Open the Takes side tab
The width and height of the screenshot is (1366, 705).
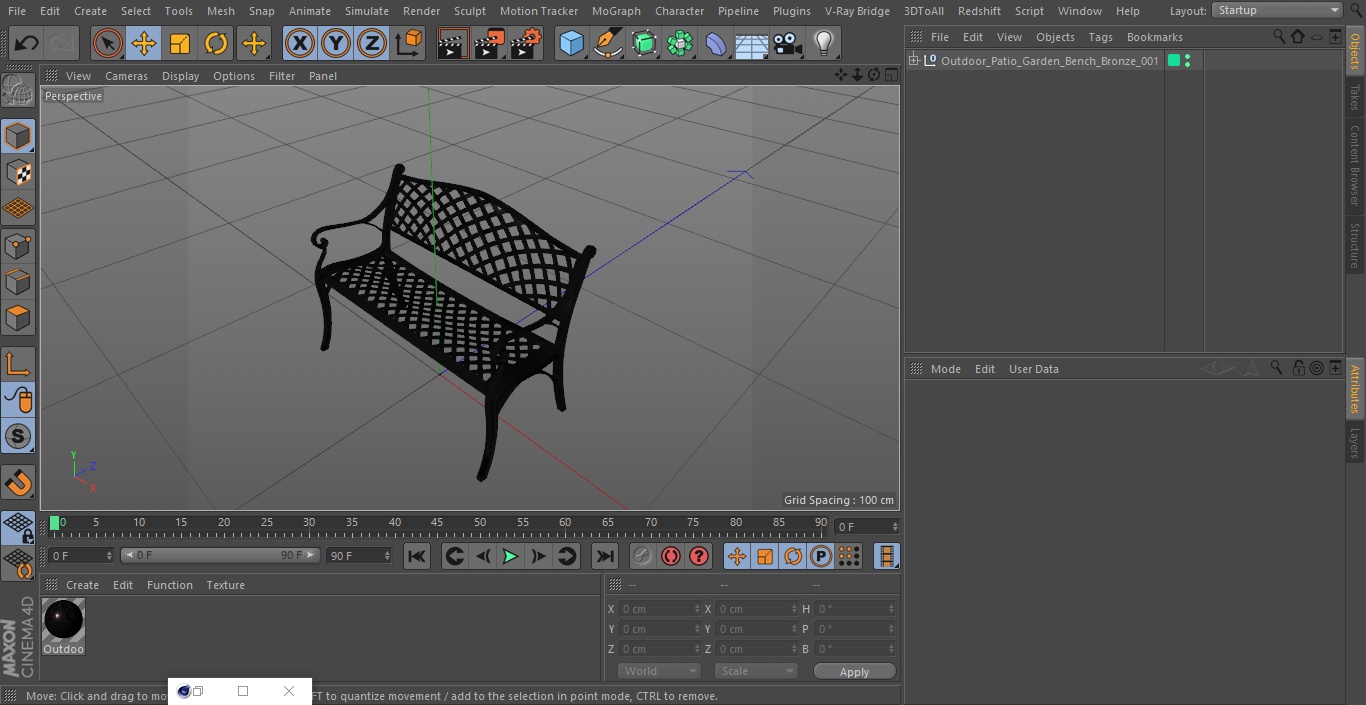point(1355,97)
